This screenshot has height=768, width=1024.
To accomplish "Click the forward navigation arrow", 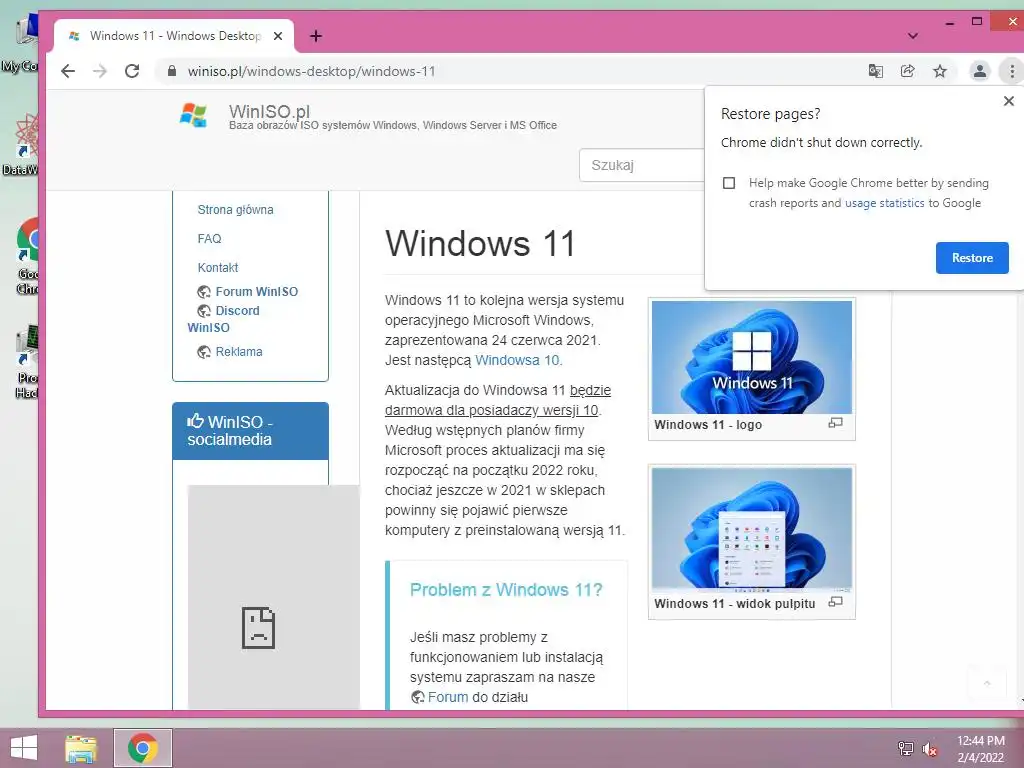I will pos(100,71).
